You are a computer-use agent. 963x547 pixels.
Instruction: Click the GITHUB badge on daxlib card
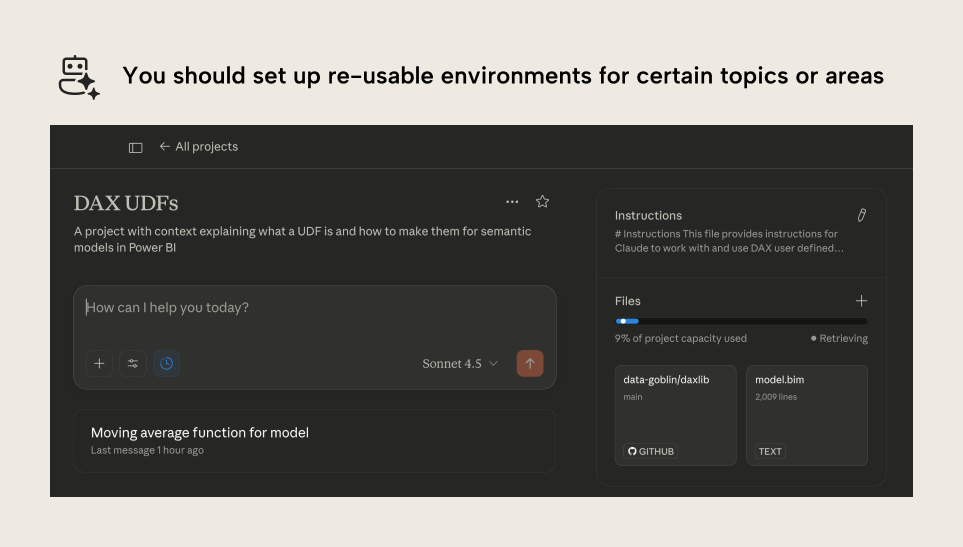pos(651,451)
